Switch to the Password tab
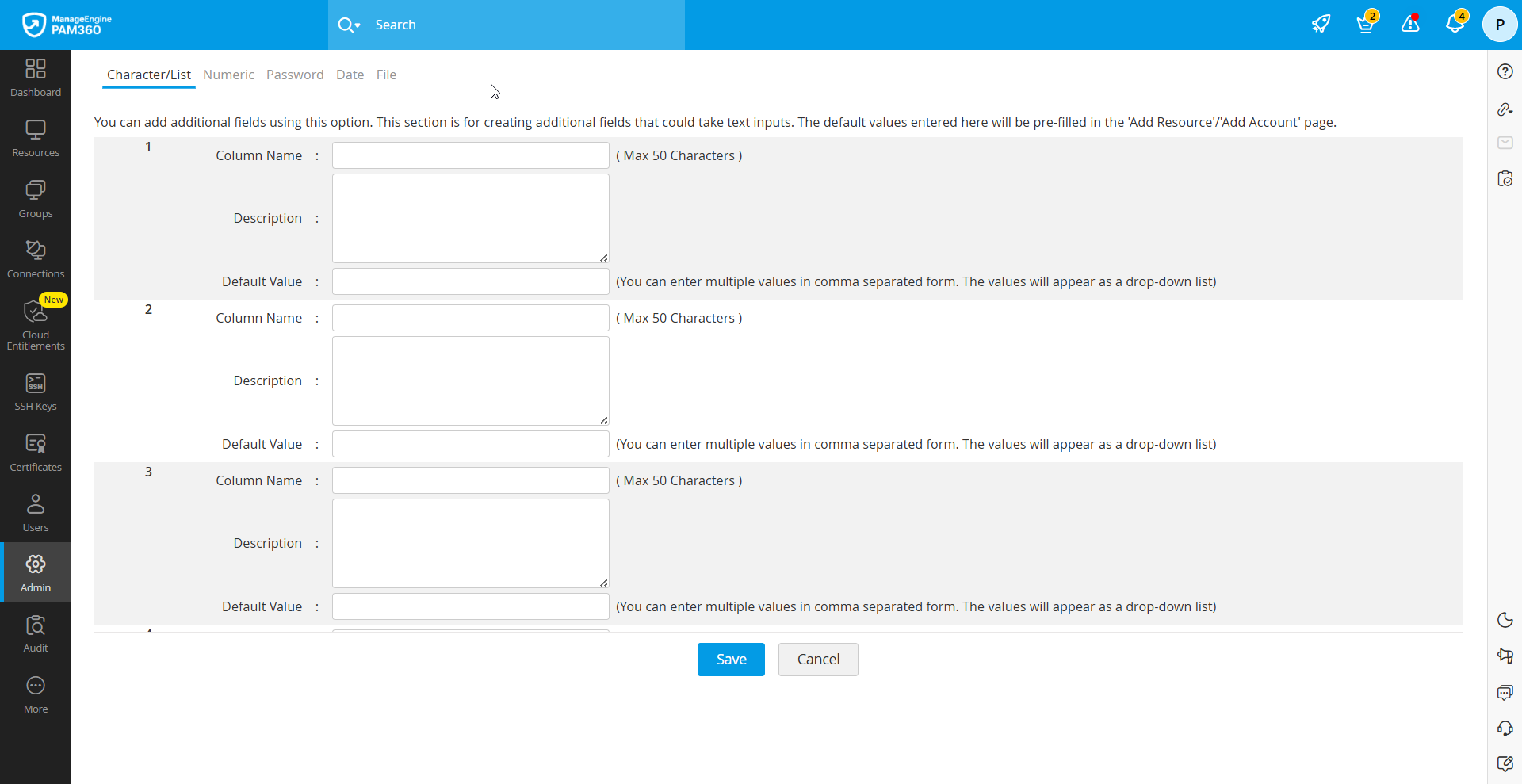This screenshot has width=1522, height=784. pyautogui.click(x=295, y=75)
